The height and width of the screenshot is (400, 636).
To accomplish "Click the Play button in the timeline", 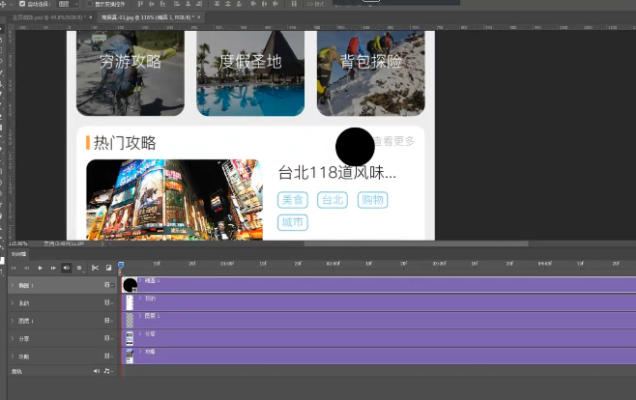I will click(39, 268).
